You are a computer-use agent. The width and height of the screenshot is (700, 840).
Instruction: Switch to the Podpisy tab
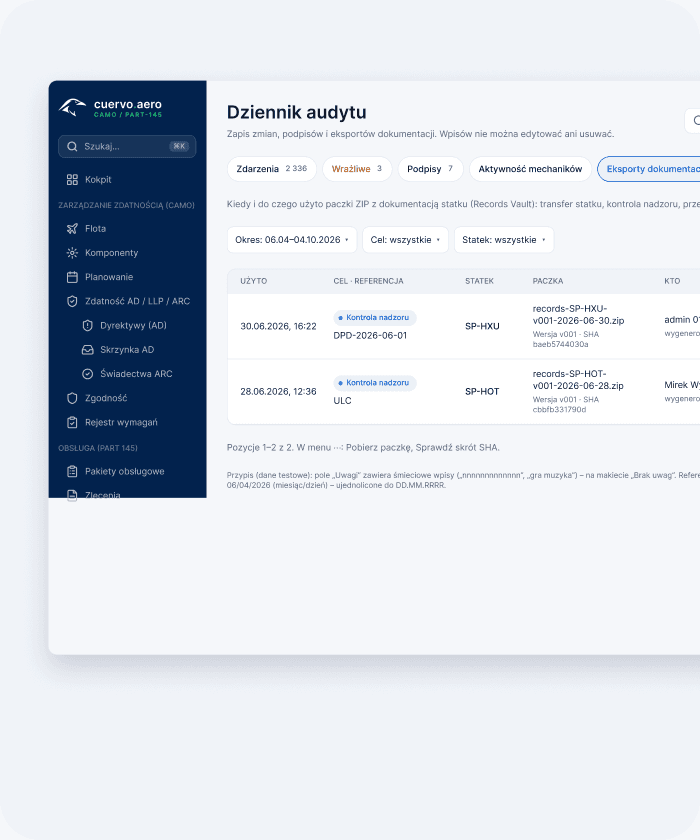[x=430, y=169]
